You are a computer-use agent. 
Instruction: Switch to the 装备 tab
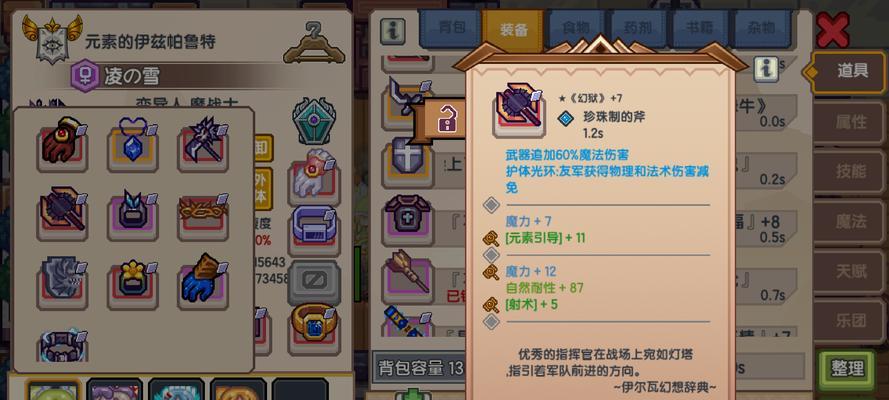(x=514, y=29)
